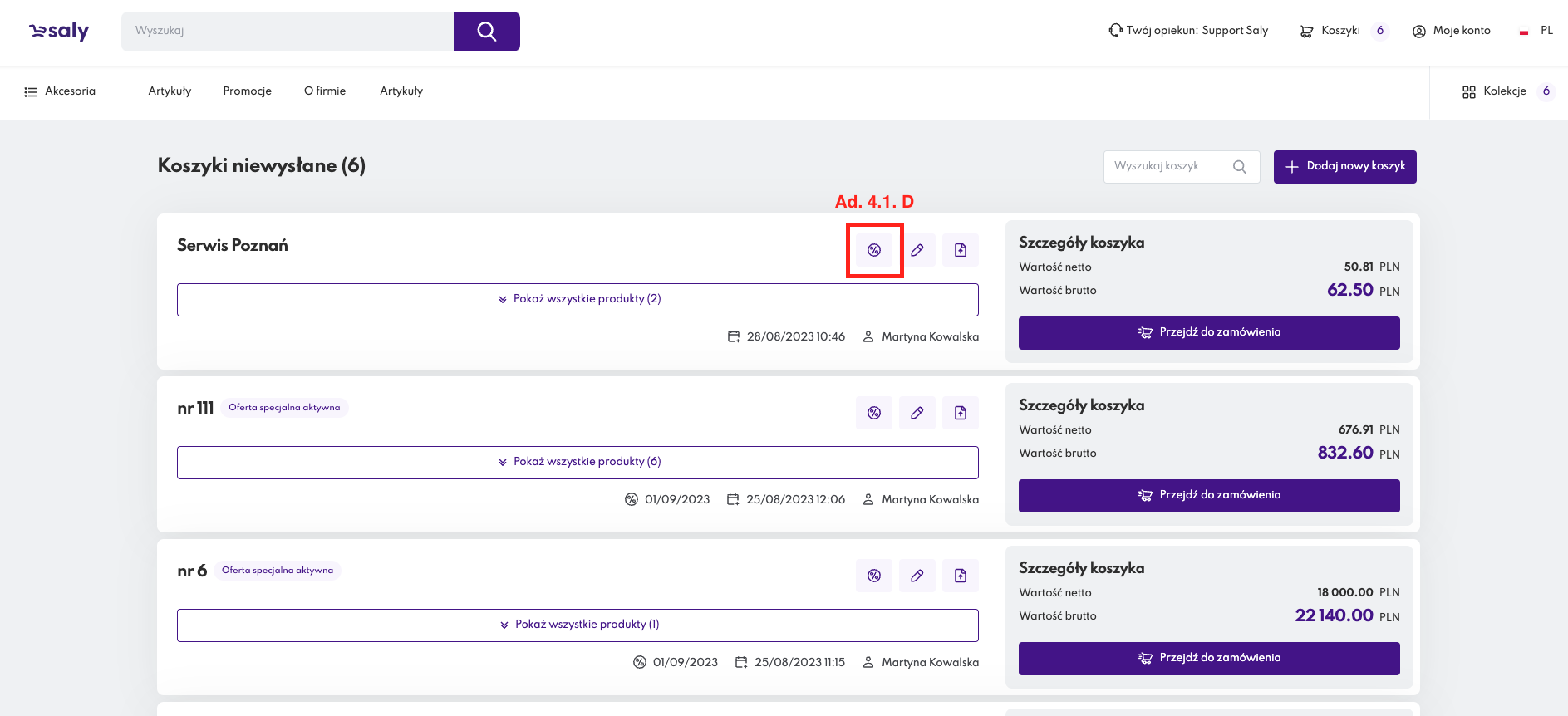Open the Akcesoria category menu
The height and width of the screenshot is (716, 1568).
point(61,91)
